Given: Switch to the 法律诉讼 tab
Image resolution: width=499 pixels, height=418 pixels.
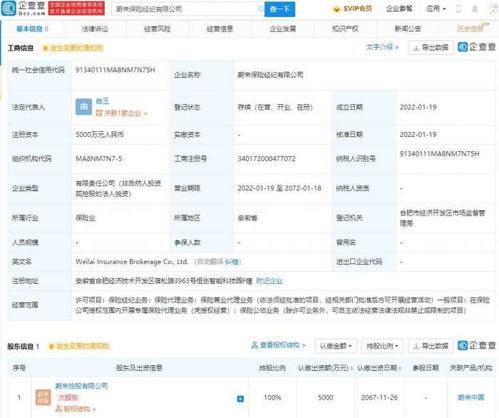Looking at the screenshot, I should 95,29.
